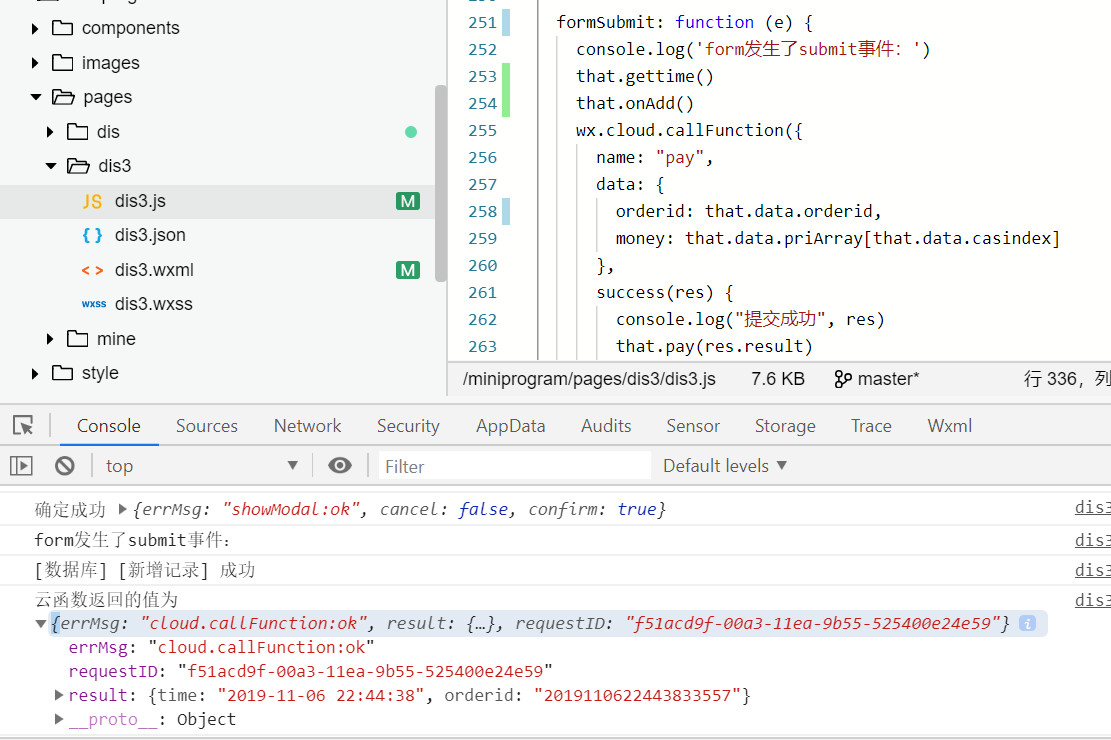Click the info badge beside the logged object
The width and height of the screenshot is (1111, 740).
tap(1027, 623)
